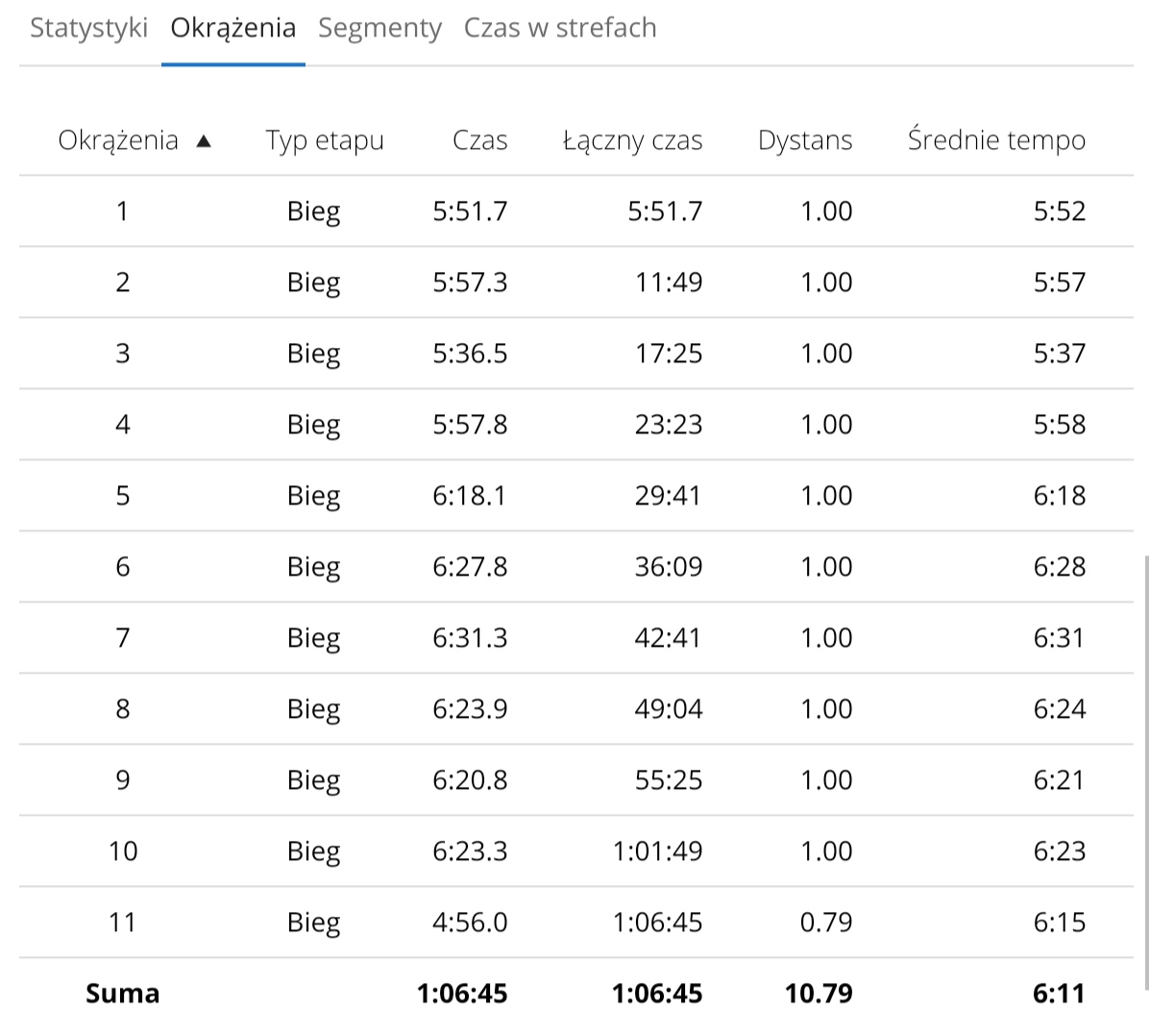The width and height of the screenshot is (1150, 1036).
Task: Click total distance 10.79 in Suma row
Action: click(x=819, y=994)
